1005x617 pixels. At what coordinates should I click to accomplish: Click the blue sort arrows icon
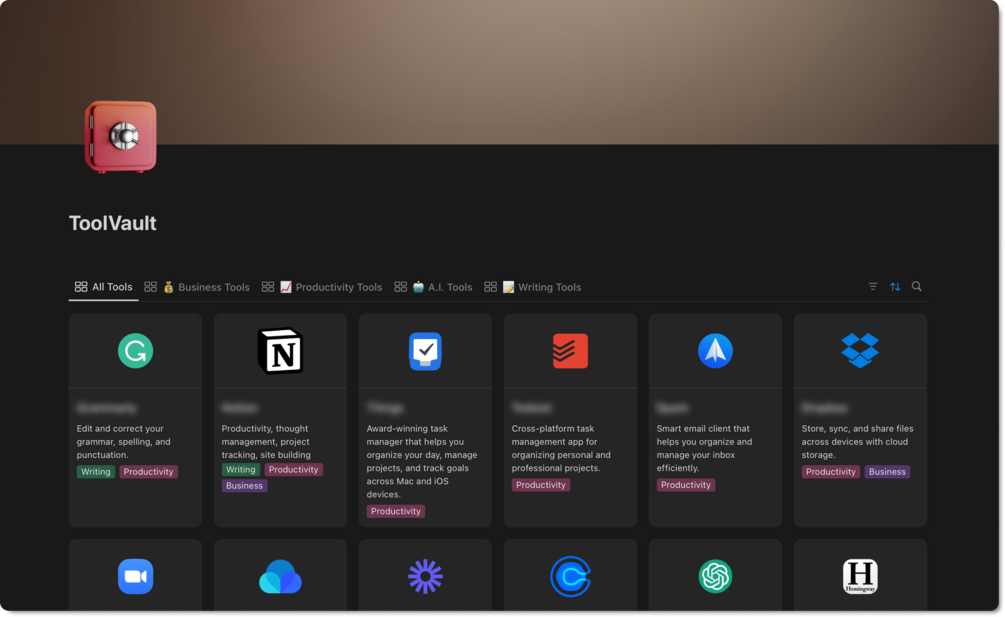[x=895, y=286]
